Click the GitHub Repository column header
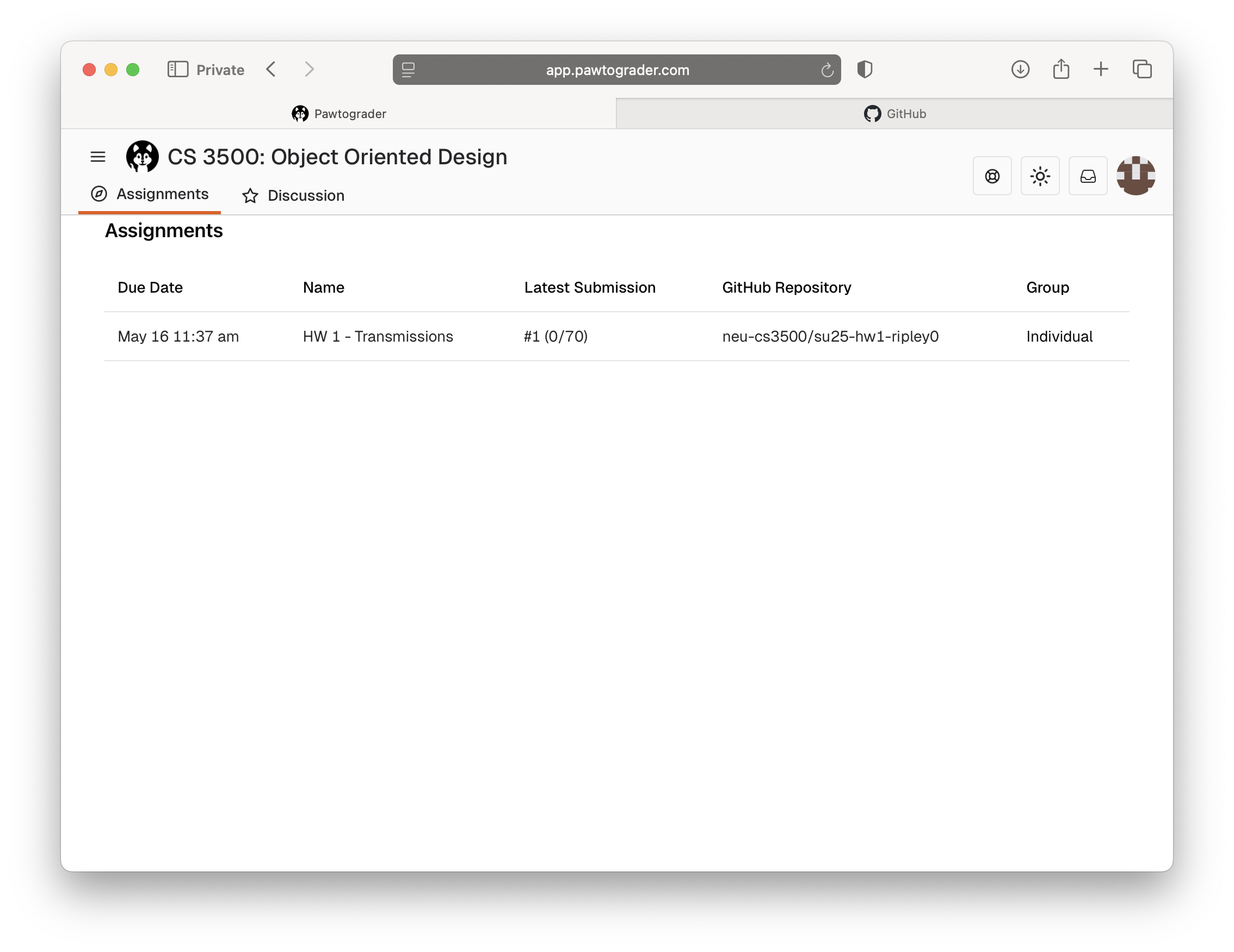 click(x=787, y=288)
